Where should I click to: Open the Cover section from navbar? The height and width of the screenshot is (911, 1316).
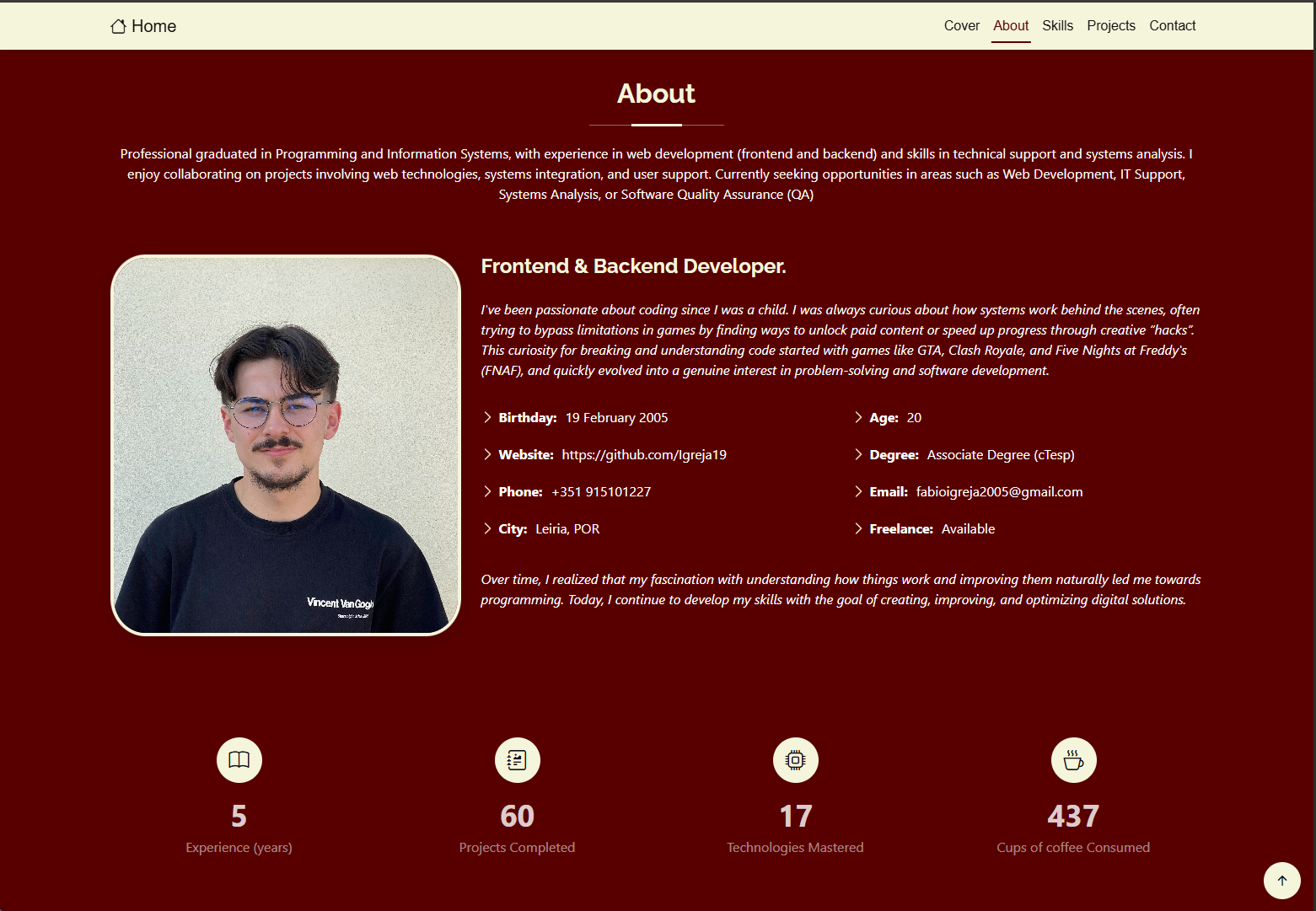961,26
